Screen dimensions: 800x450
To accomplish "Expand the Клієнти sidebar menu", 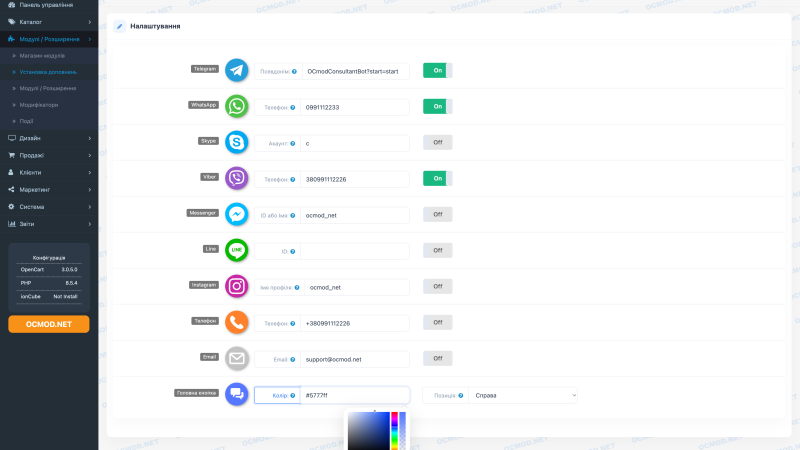I will pos(49,172).
